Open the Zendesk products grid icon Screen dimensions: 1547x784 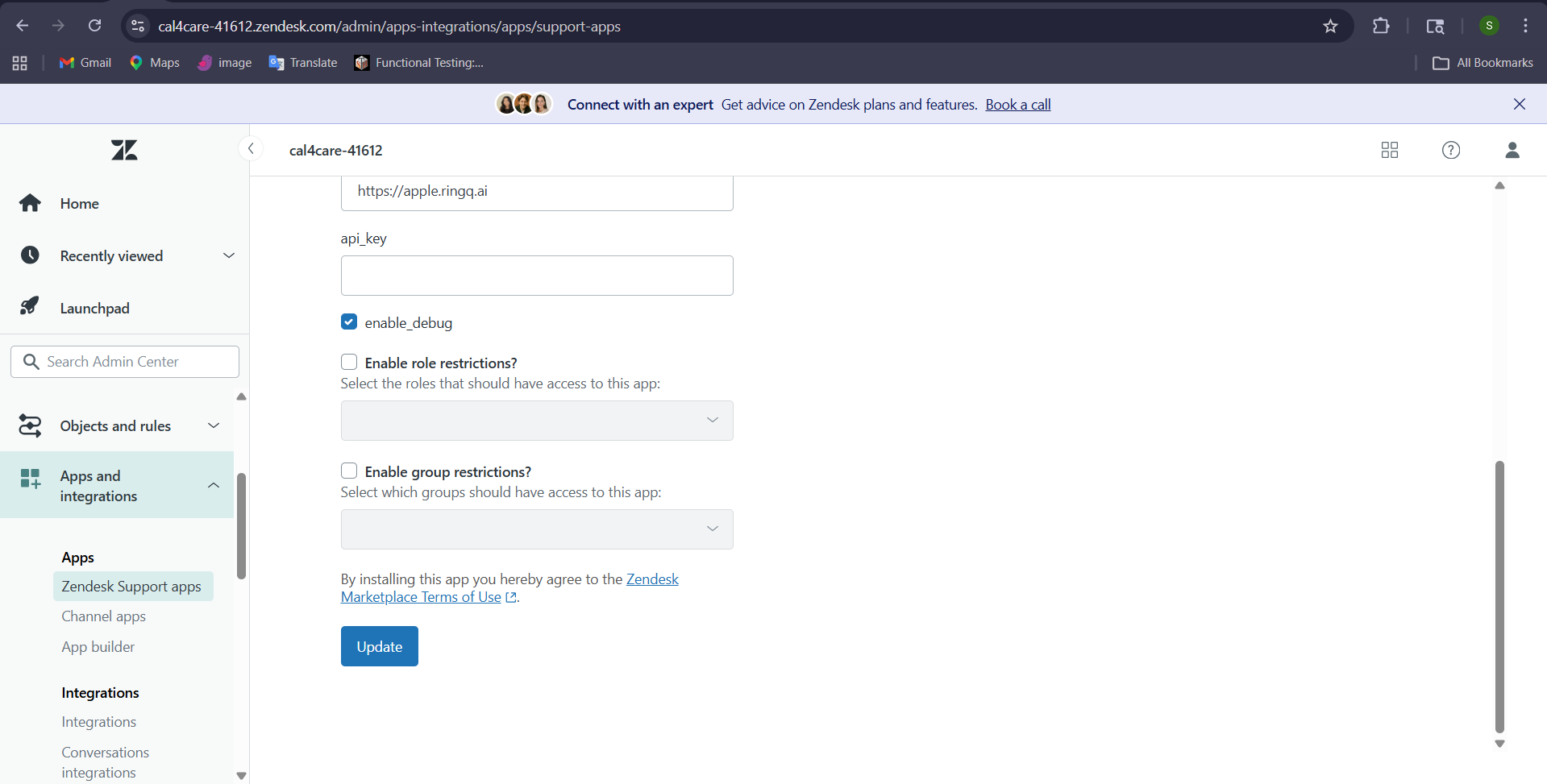pyautogui.click(x=1390, y=150)
